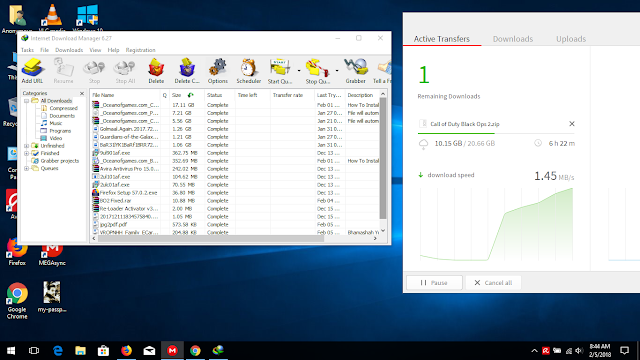Open the Downloads menu in IDM

coord(69,50)
